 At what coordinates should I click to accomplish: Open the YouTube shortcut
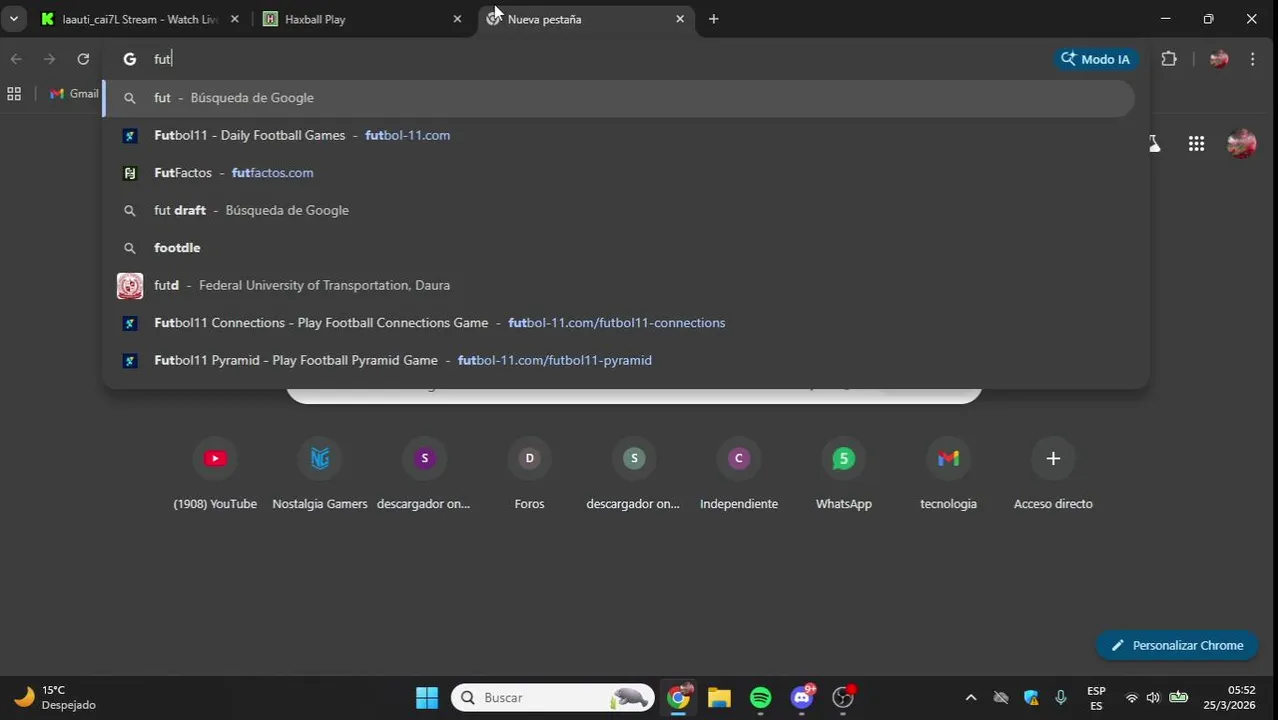click(215, 474)
